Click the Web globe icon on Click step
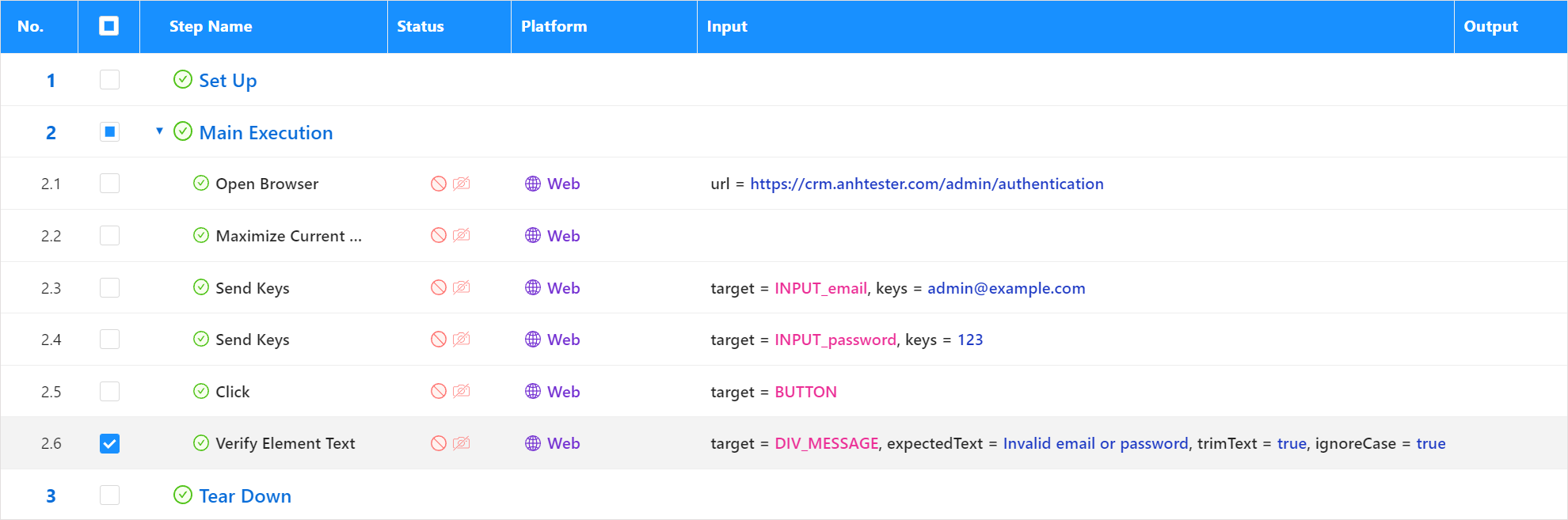The width and height of the screenshot is (1568, 520). coord(533,391)
